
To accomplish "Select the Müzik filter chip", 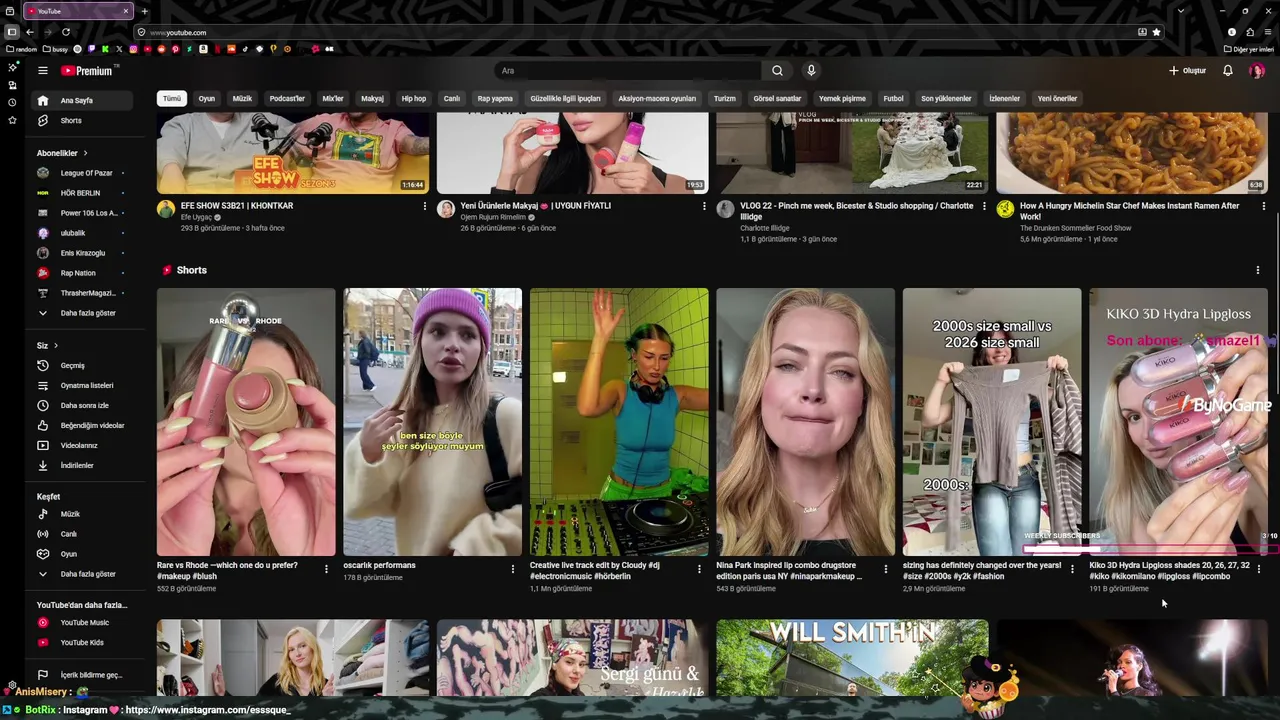I will [242, 99].
